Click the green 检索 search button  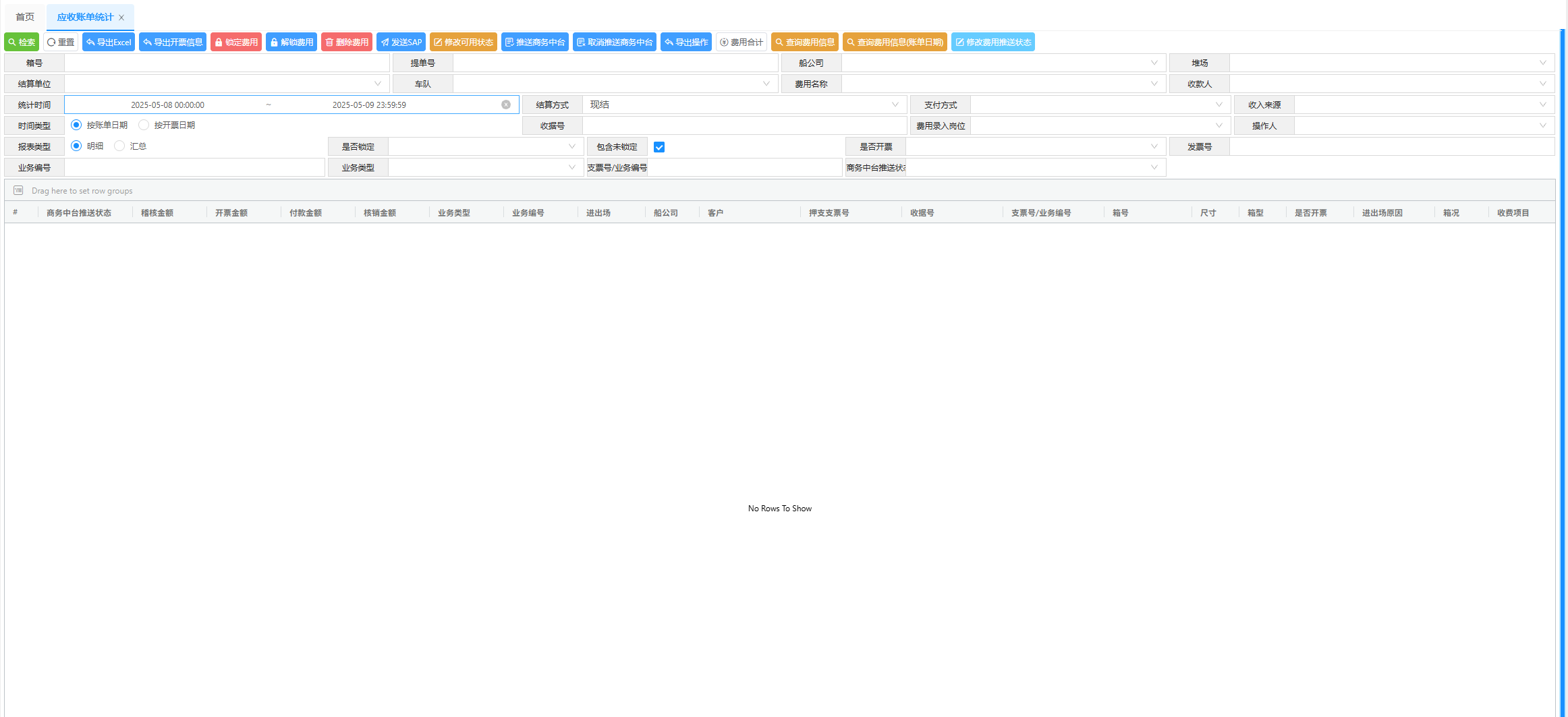22,42
